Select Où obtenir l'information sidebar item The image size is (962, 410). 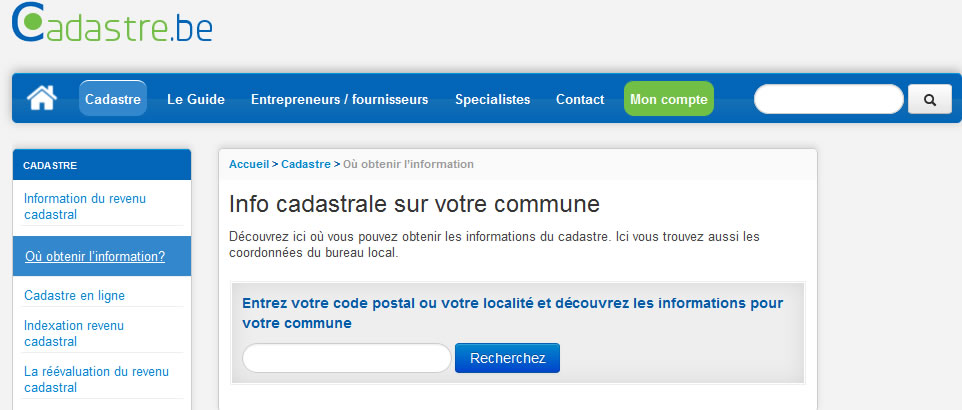click(x=95, y=257)
